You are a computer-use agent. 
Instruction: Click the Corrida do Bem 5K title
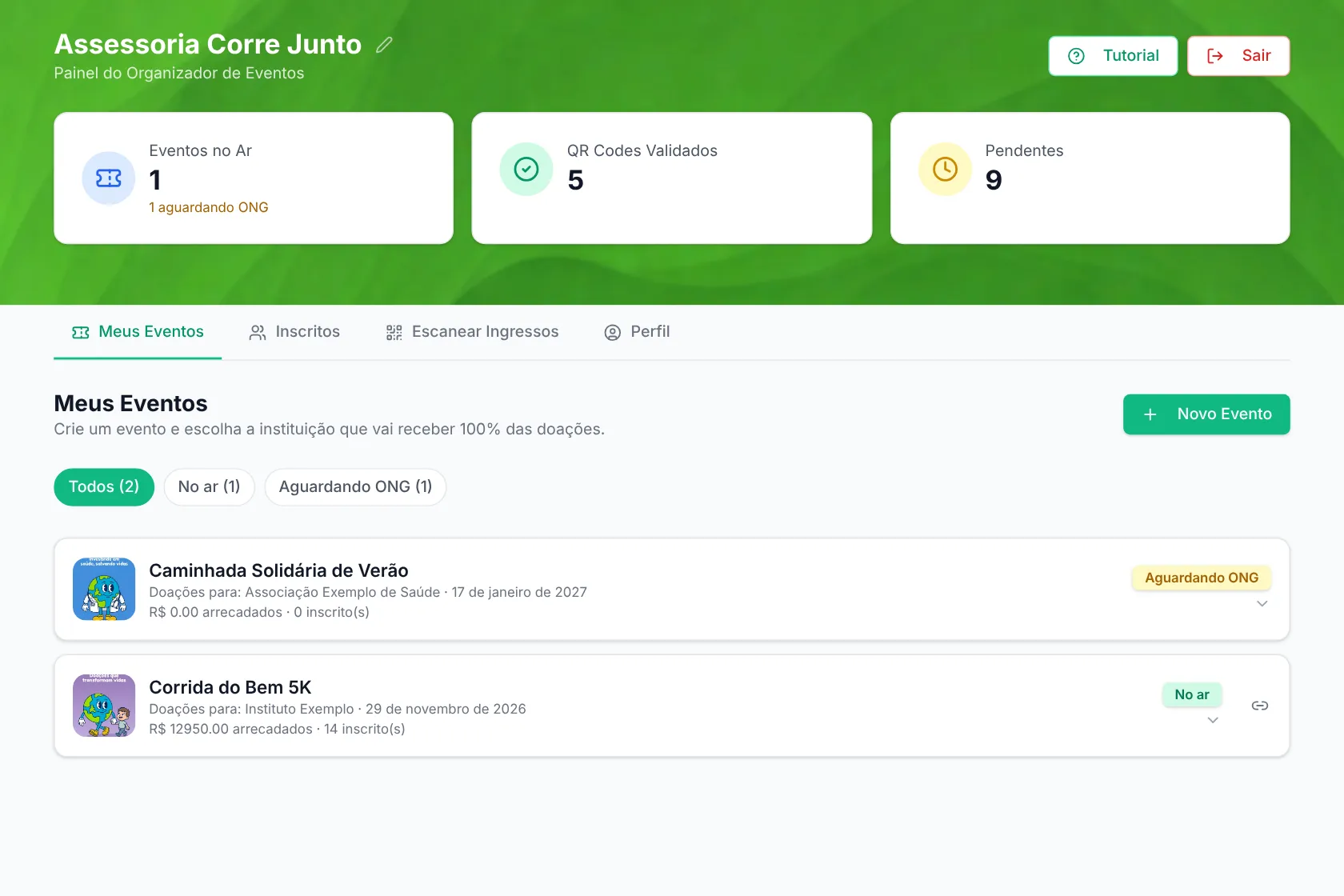[230, 687]
